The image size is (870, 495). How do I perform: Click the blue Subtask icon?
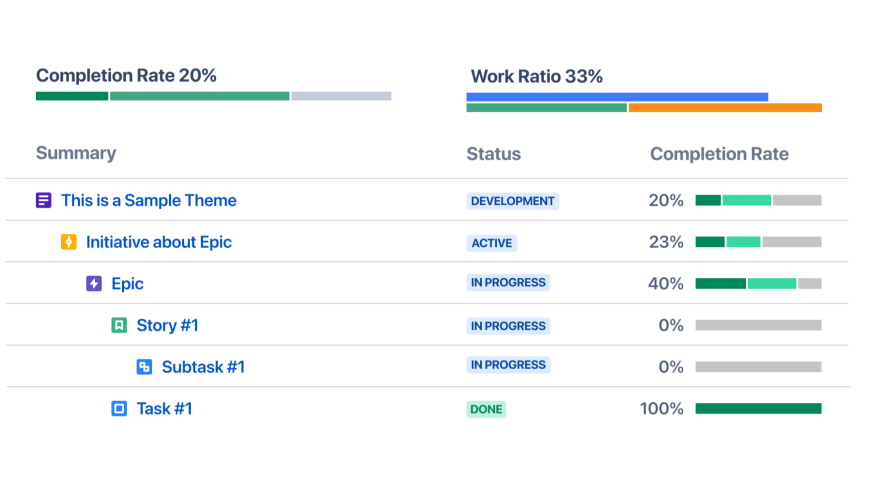144,367
